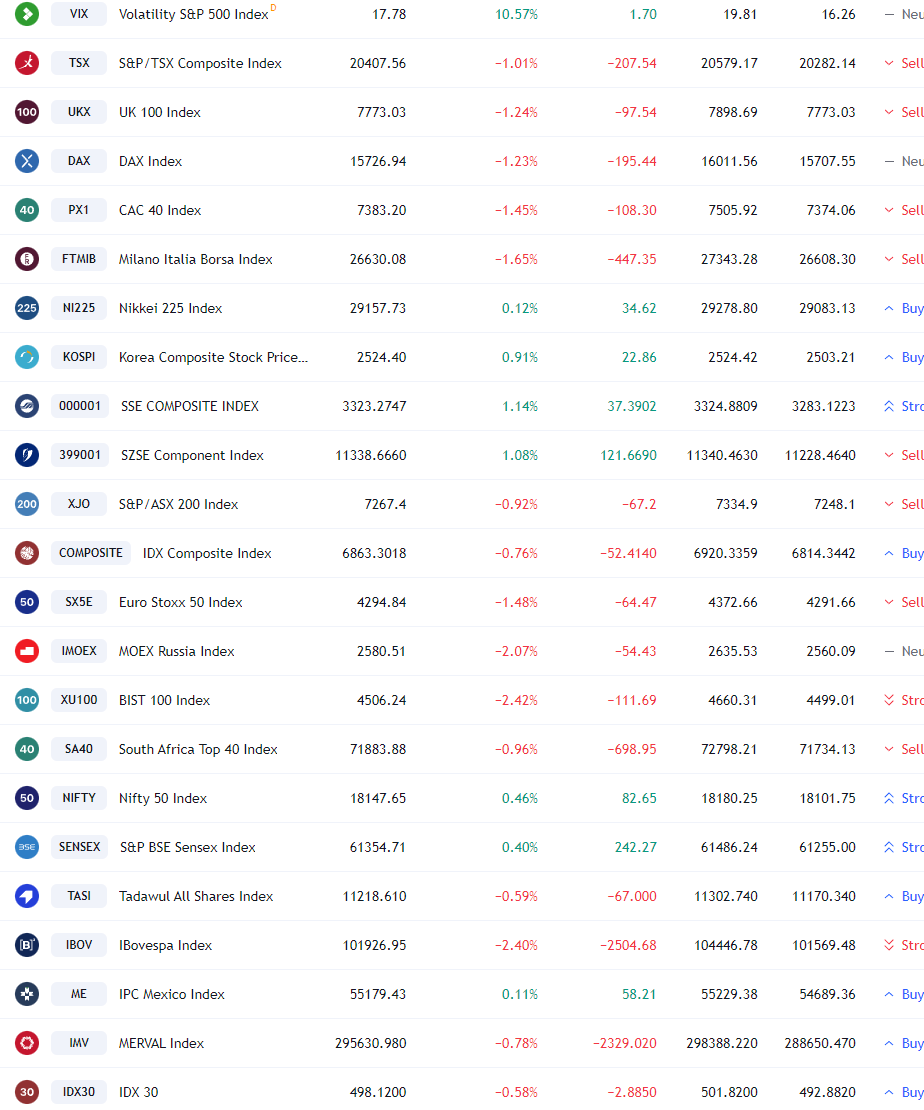Click the Nikkei 225 Buy rating
Screen dimensions: 924x1110
click(x=904, y=308)
